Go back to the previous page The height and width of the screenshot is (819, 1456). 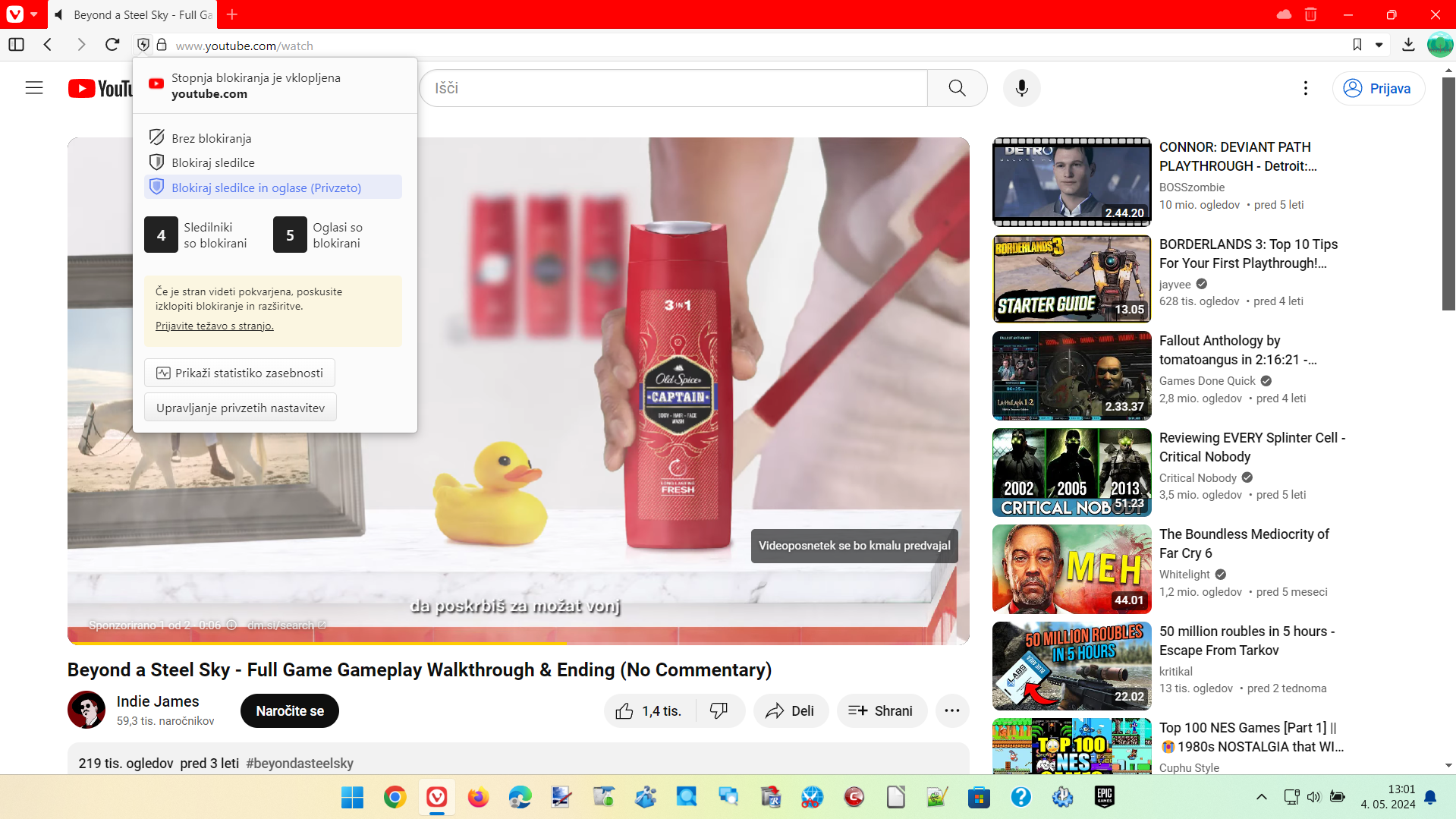click(x=48, y=45)
